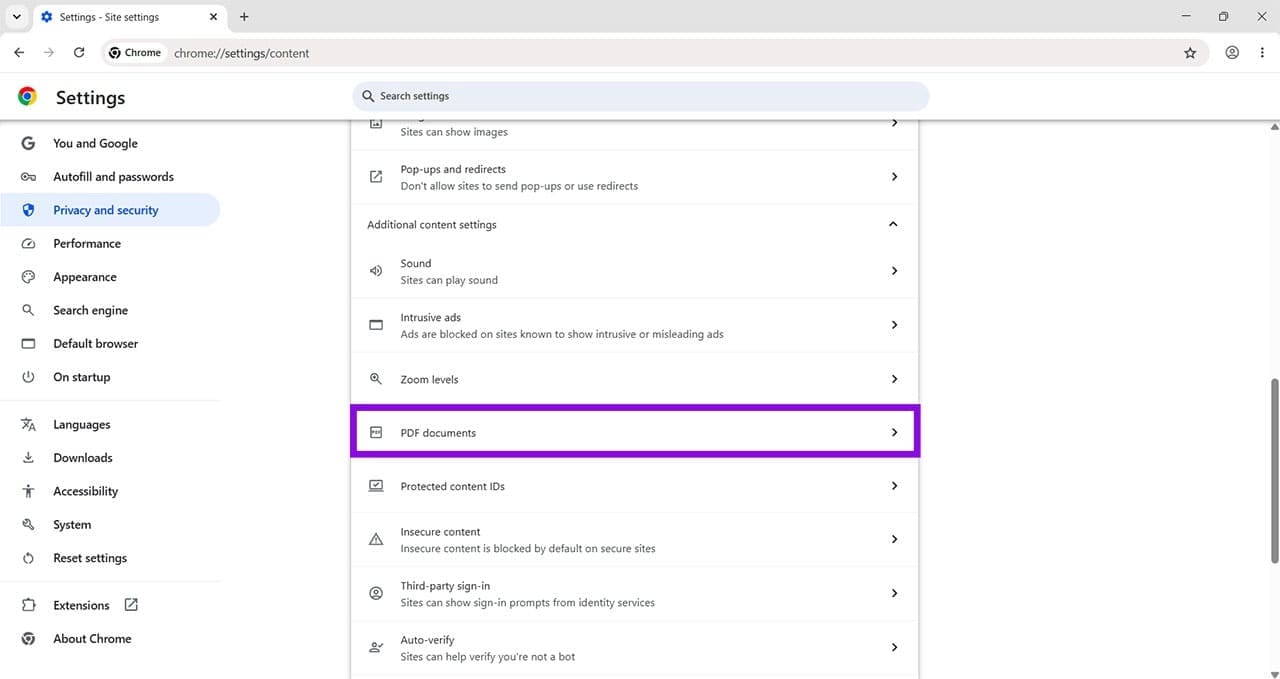1280x679 pixels.
Task: Open PDF documents via its arrow
Action: (894, 433)
